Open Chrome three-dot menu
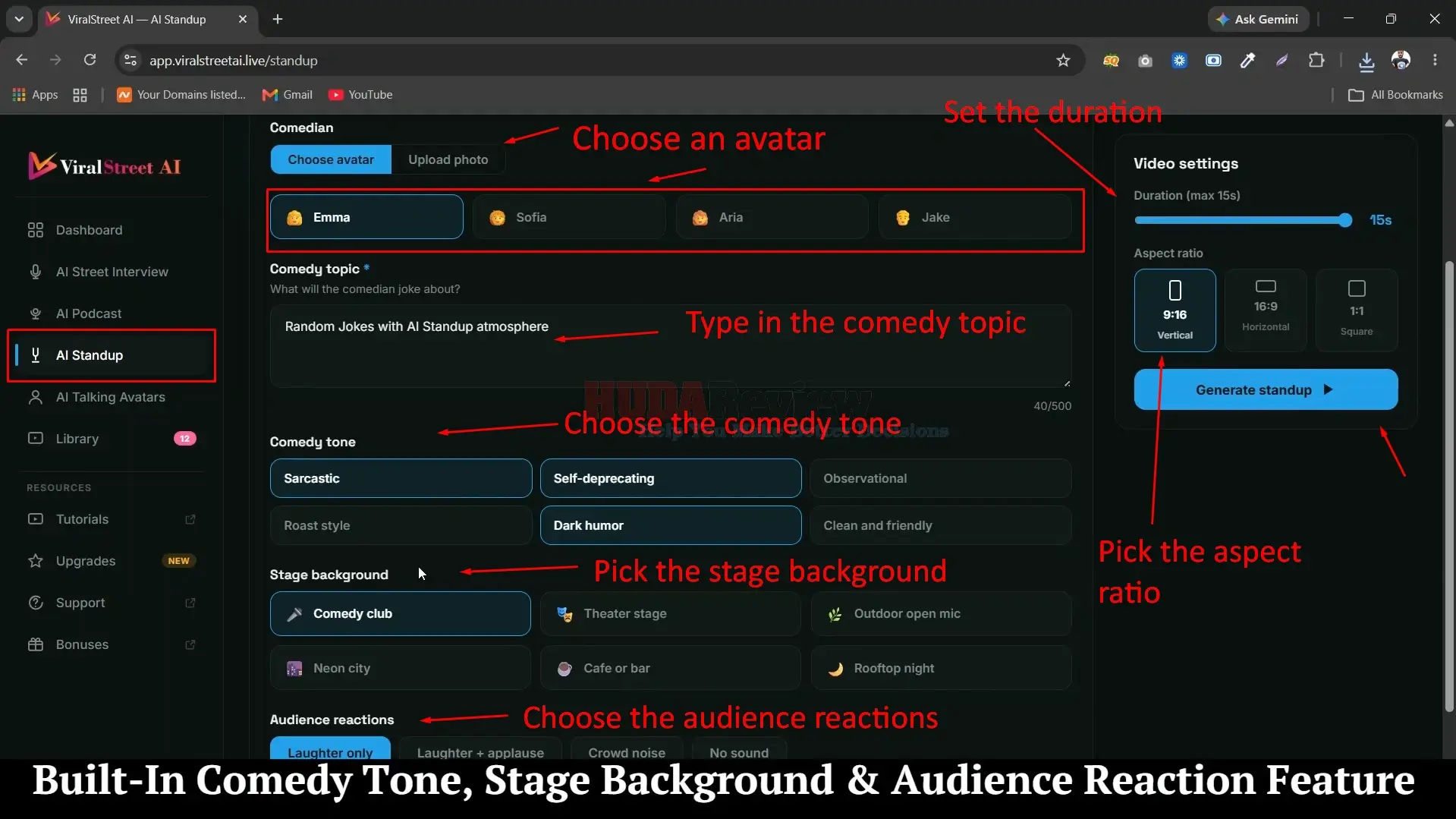 click(1435, 60)
